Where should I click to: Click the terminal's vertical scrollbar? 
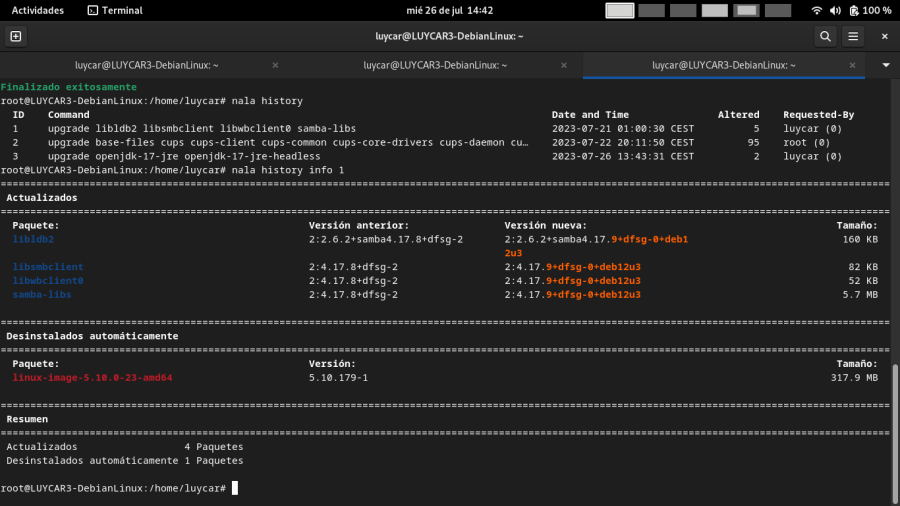(x=895, y=430)
